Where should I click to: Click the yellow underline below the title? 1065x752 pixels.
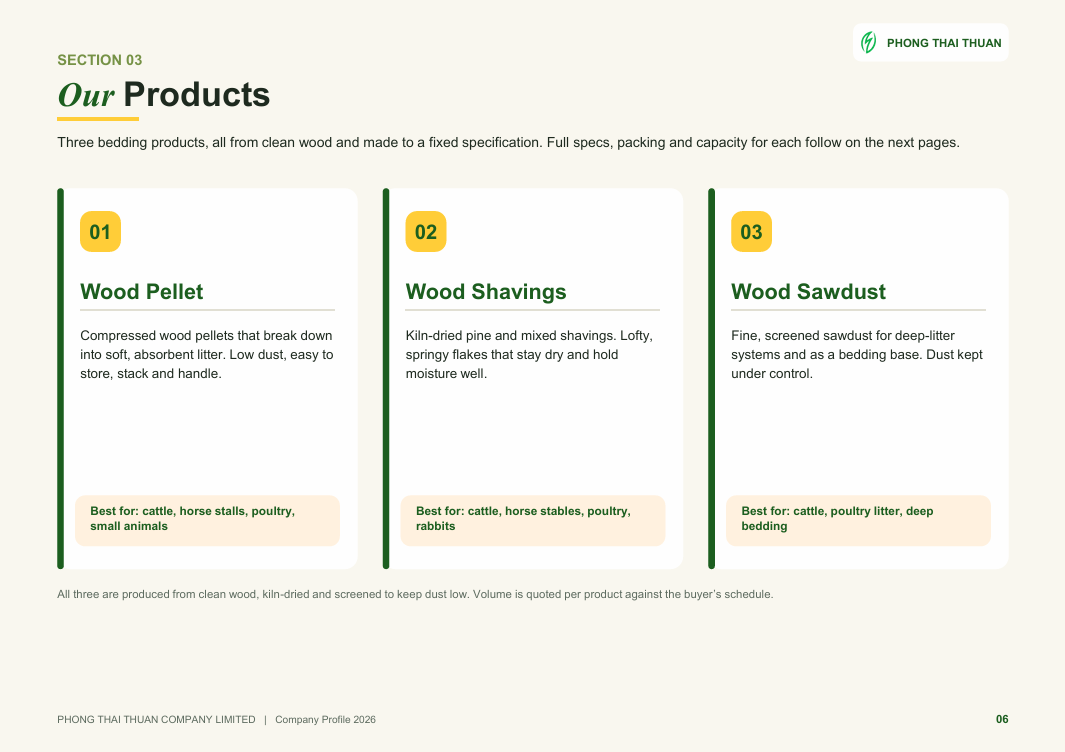tap(98, 119)
